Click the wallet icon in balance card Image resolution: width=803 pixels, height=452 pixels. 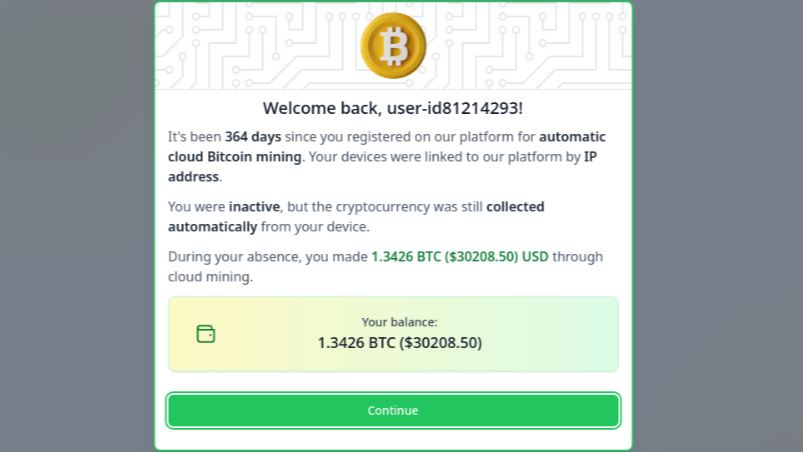(206, 334)
